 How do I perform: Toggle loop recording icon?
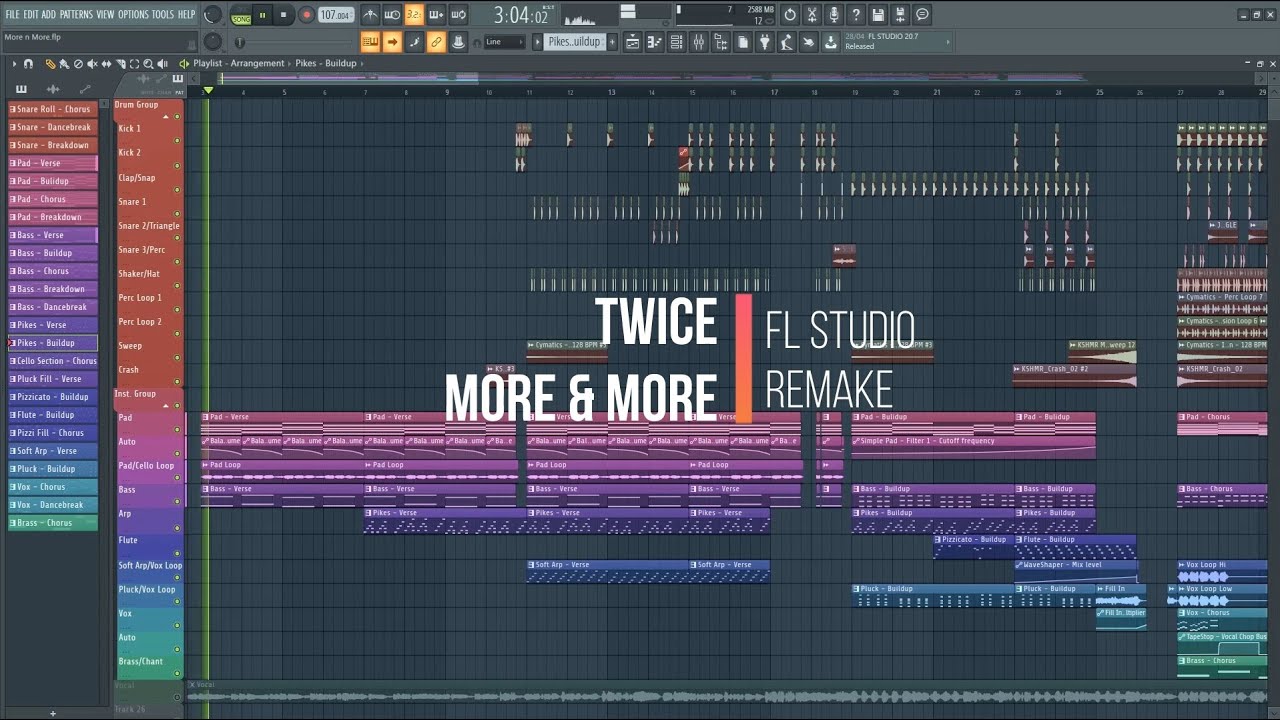(x=458, y=15)
